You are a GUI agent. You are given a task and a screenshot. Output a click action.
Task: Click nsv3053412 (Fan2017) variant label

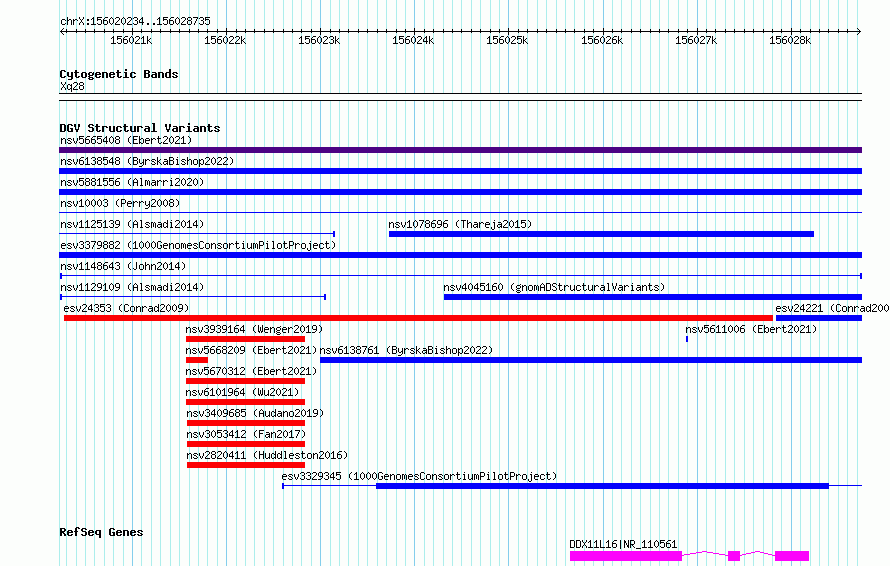coord(246,434)
